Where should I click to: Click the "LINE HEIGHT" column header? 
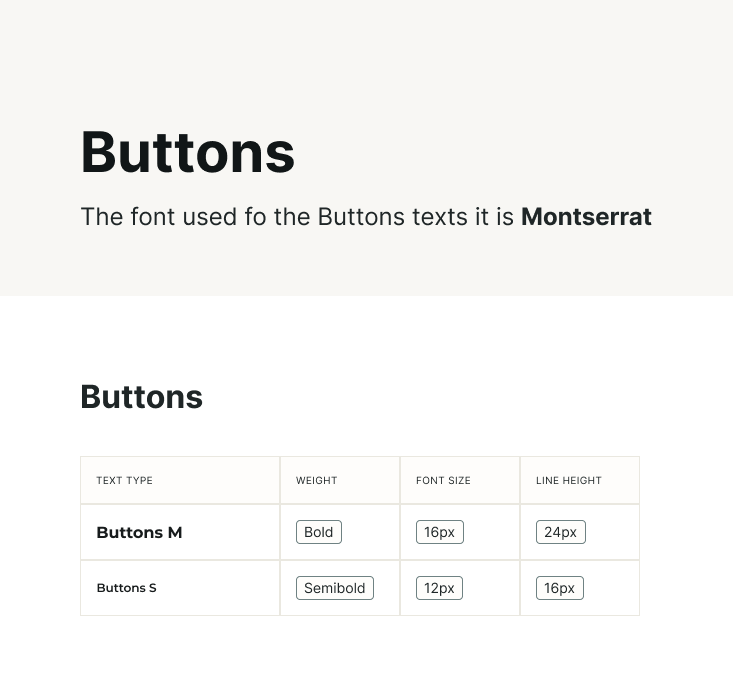coord(569,481)
